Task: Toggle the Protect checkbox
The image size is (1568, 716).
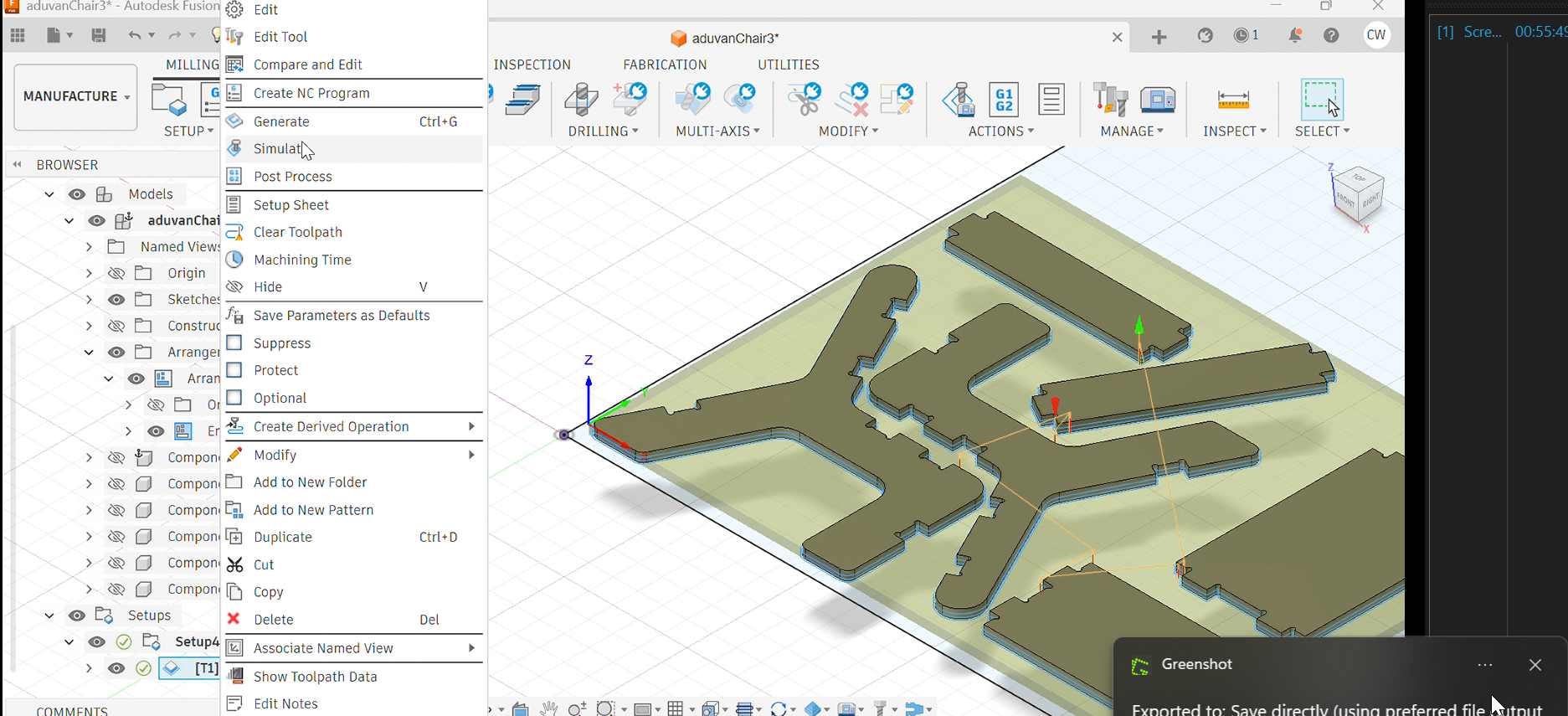Action: [x=234, y=370]
